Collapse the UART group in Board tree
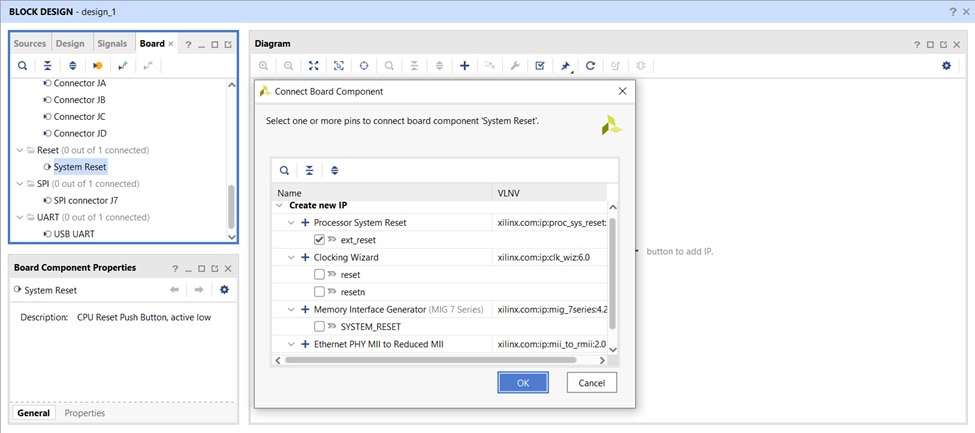 point(19,218)
